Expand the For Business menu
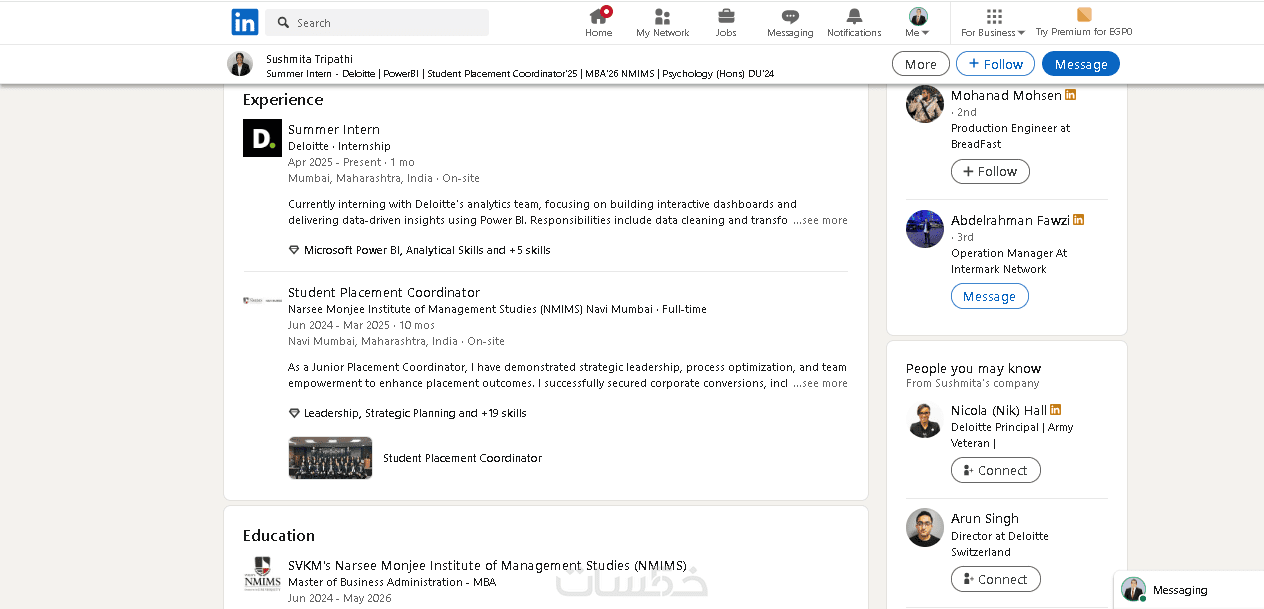Viewport: 1264px width, 609px height. pyautogui.click(x=993, y=22)
